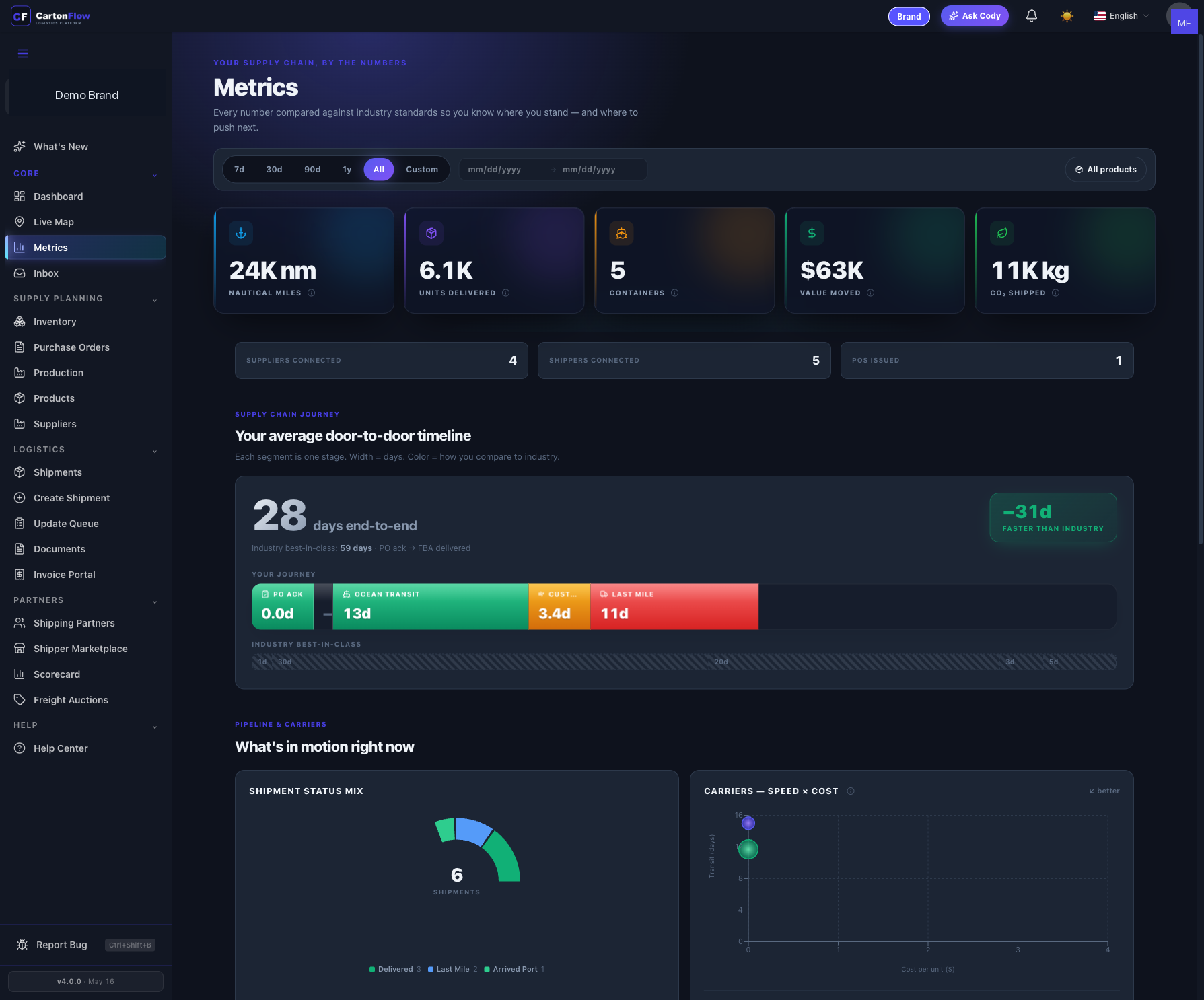The image size is (1204, 1000).
Task: Click the Suppliers Connected stat card
Action: click(x=382, y=361)
